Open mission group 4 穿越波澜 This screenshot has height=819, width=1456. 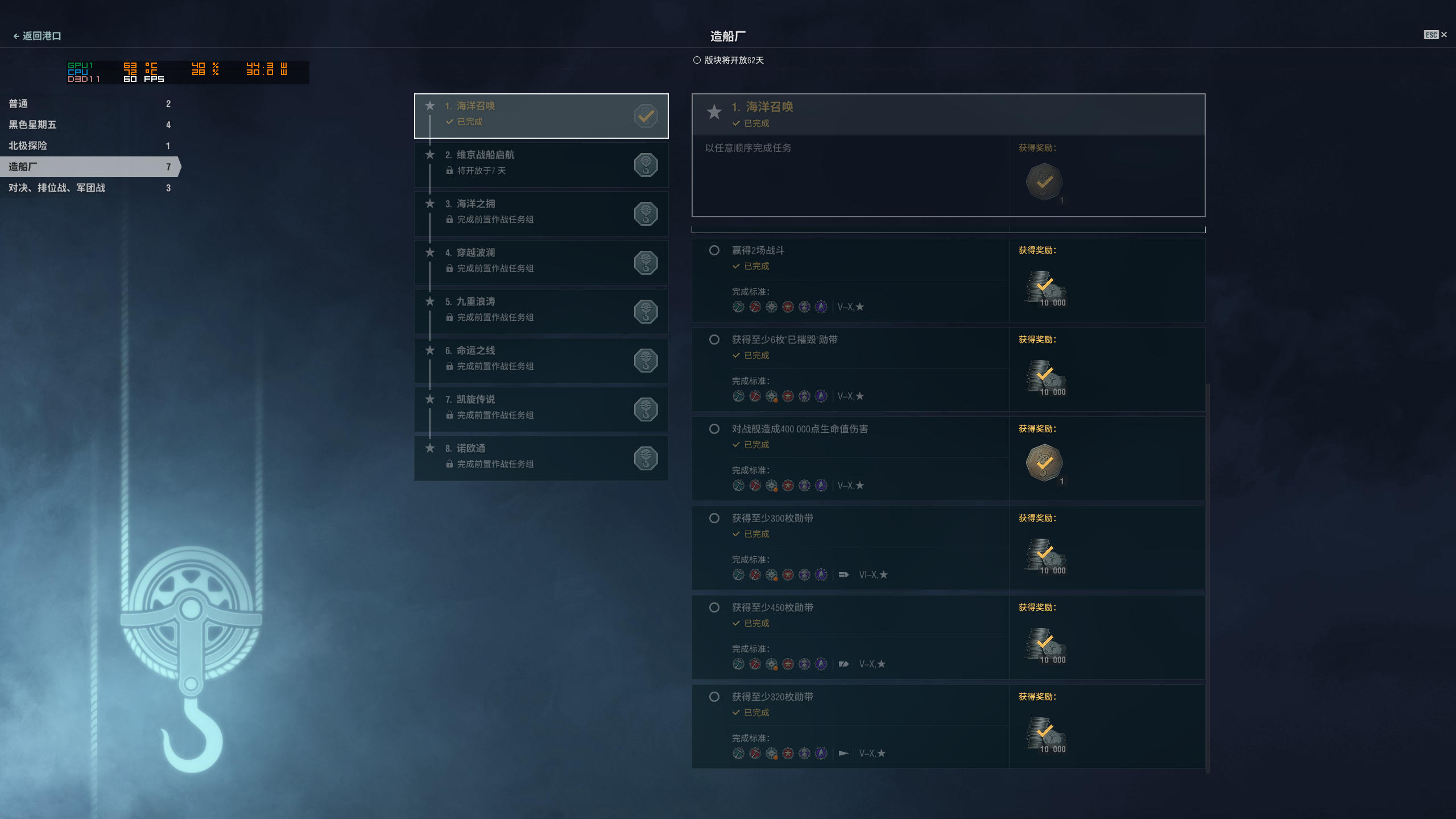click(x=541, y=263)
